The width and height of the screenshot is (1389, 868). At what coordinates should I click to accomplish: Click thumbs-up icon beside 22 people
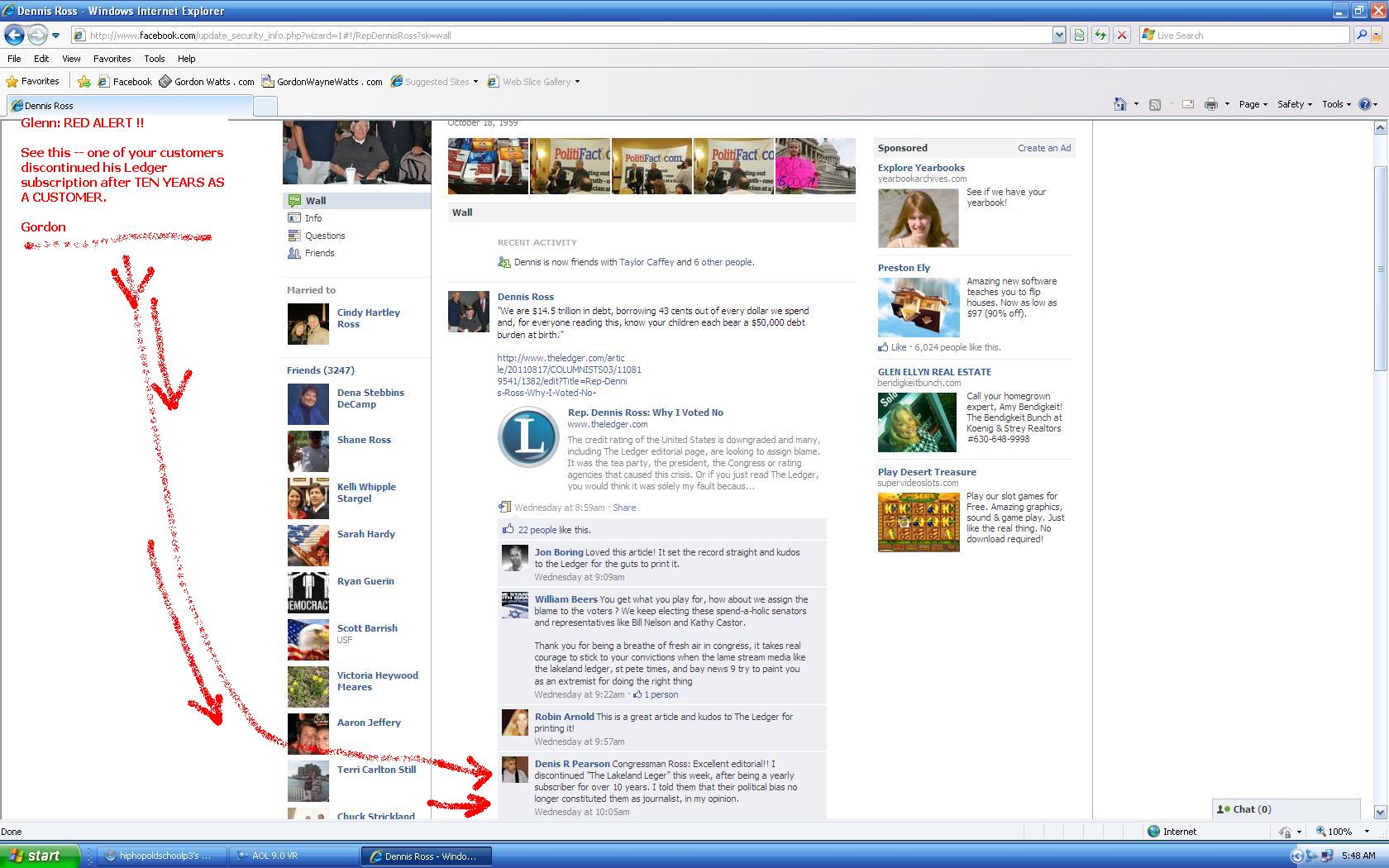coord(508,529)
